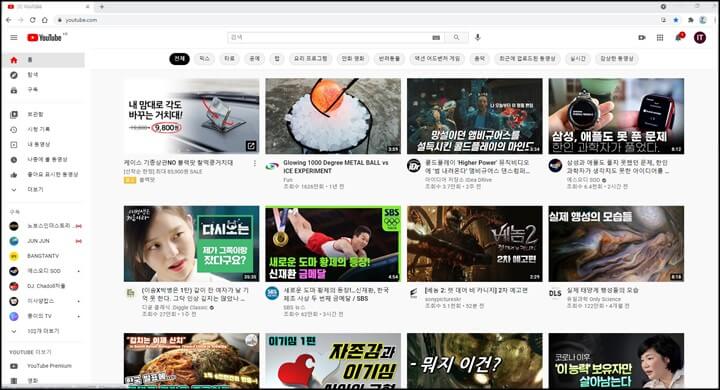720x390 pixels.
Task: Open Glowing 1000 Degree video channel avatar
Action: 272,166
